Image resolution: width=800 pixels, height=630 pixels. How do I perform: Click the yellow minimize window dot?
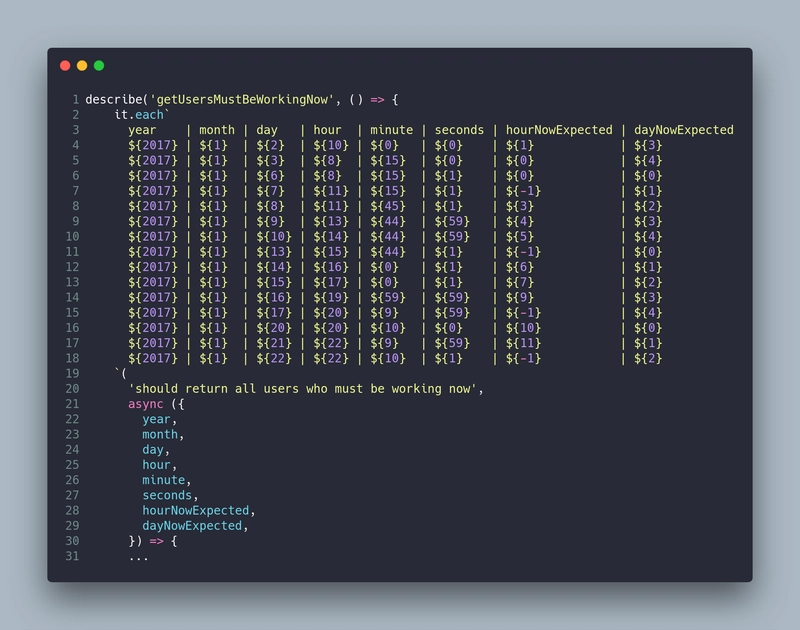[x=82, y=65]
